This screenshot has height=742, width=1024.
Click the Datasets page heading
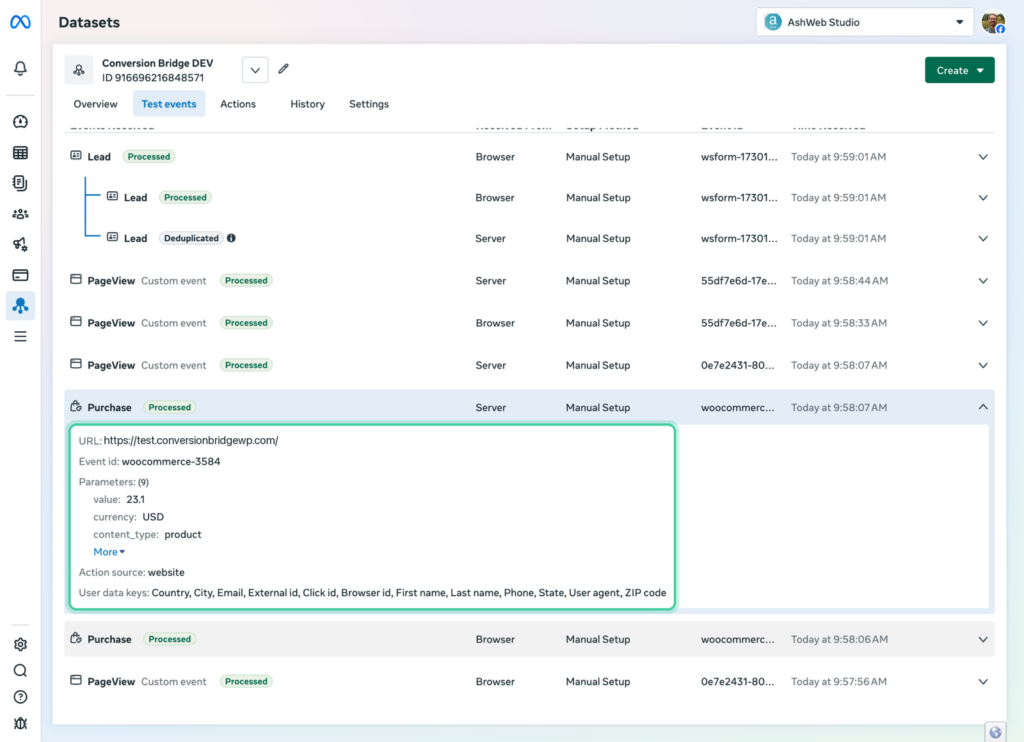point(89,22)
